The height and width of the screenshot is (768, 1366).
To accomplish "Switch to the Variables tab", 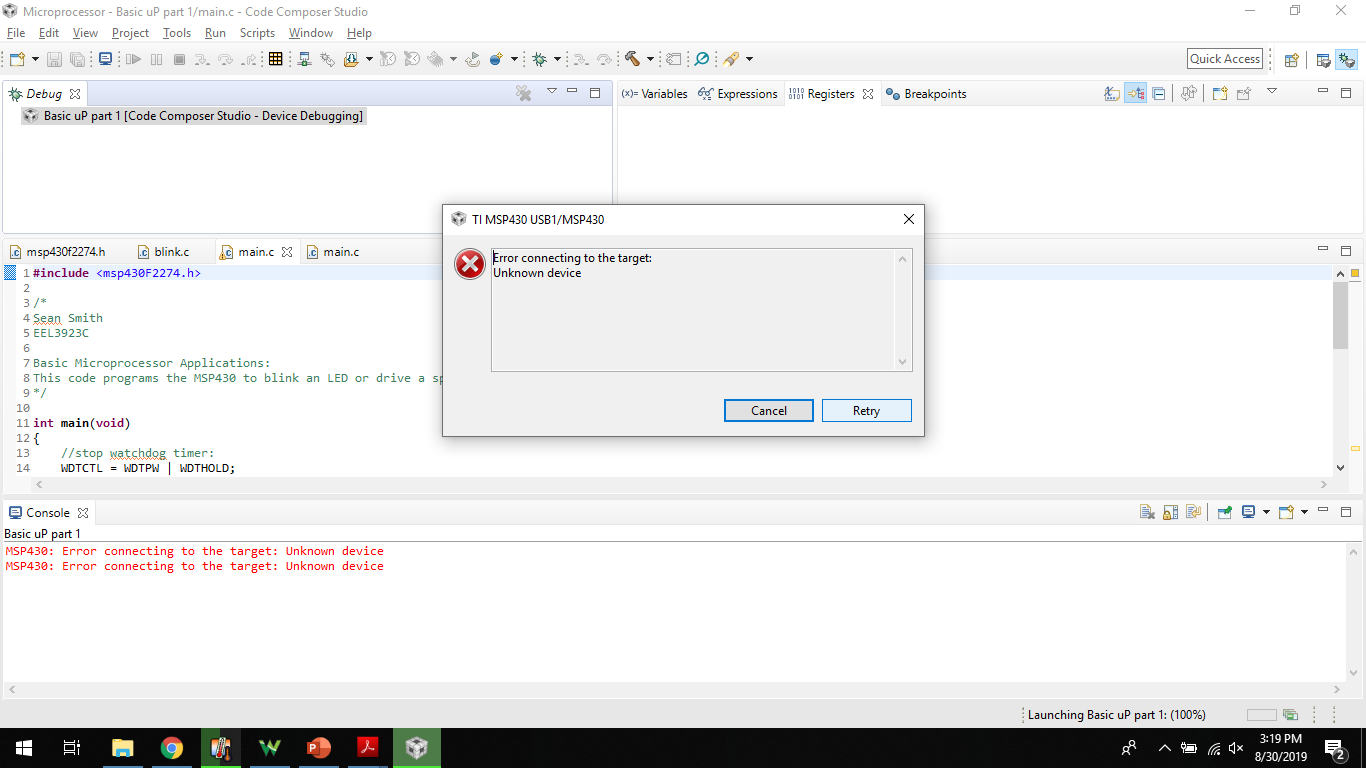I will tap(655, 94).
